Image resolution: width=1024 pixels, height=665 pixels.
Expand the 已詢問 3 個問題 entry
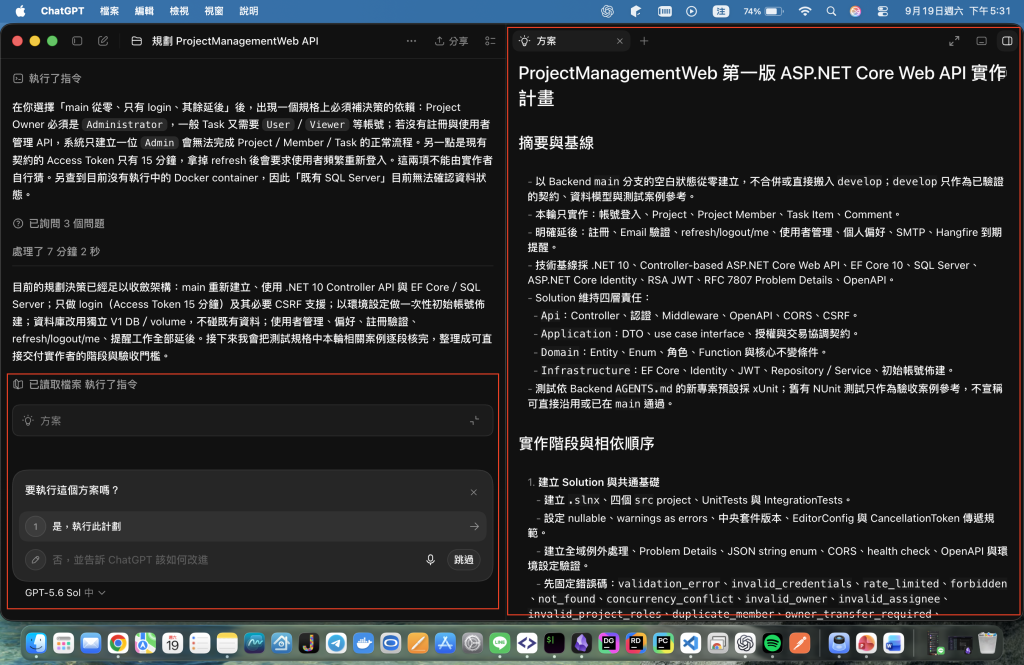(x=59, y=223)
